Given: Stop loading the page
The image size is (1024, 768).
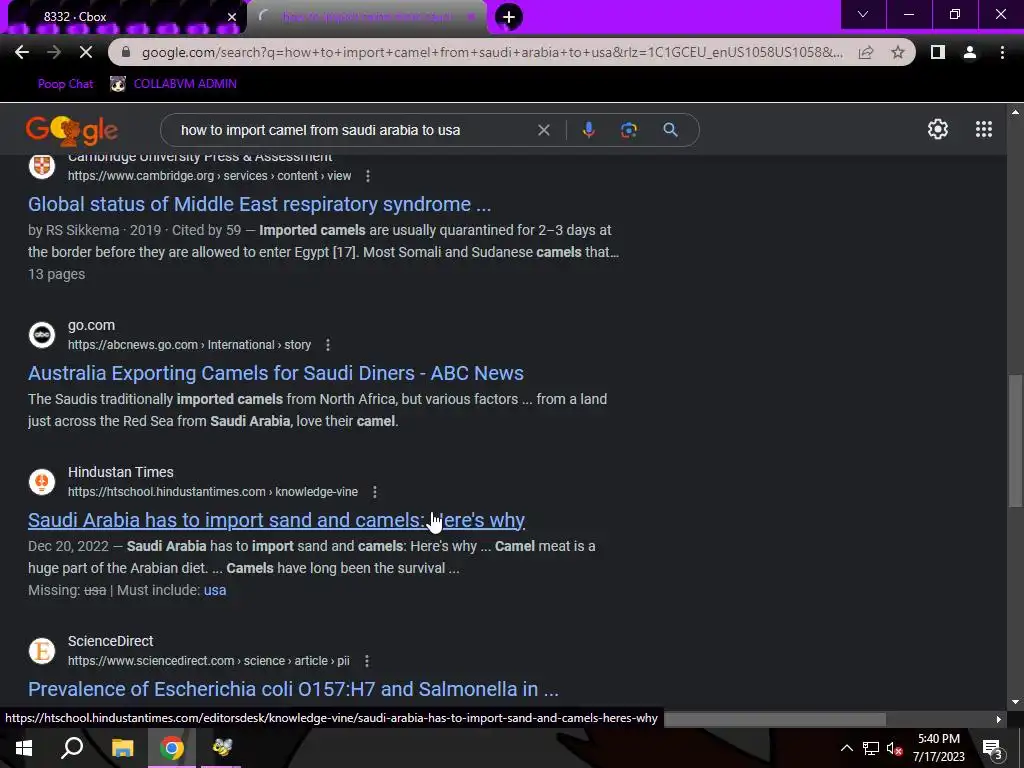Looking at the screenshot, I should click(86, 52).
